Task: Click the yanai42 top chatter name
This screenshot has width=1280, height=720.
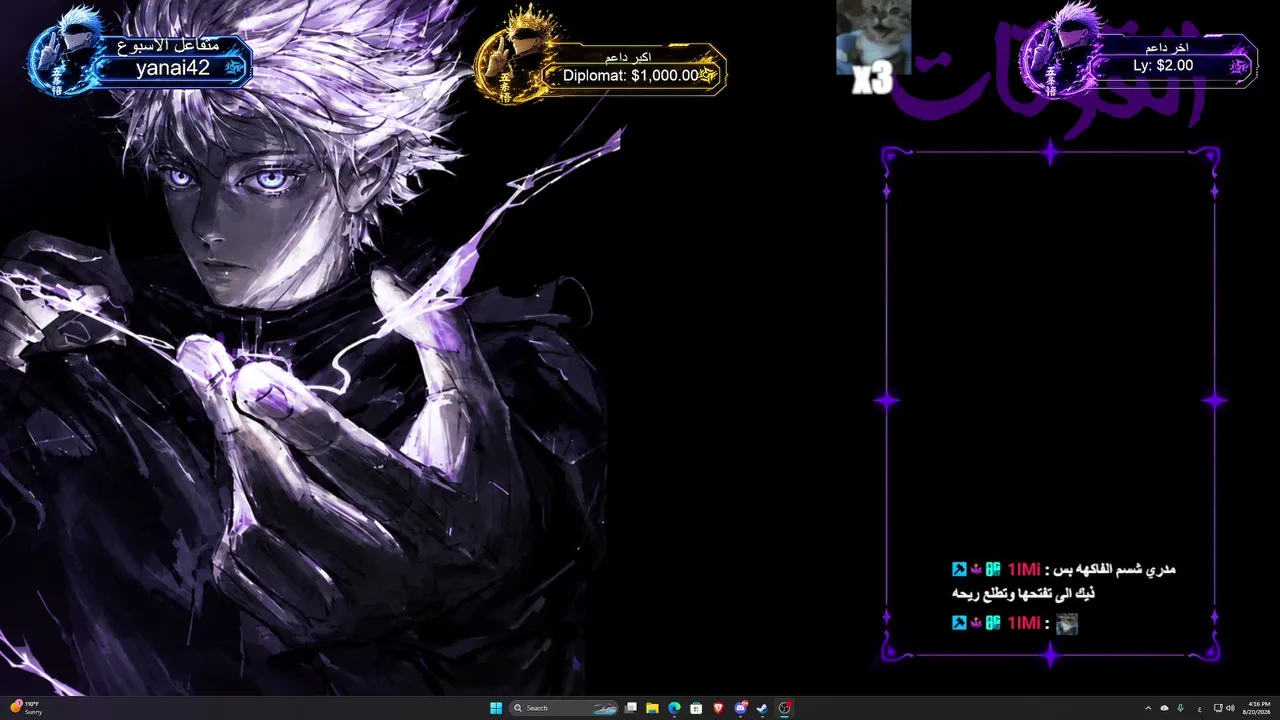Action: (x=173, y=68)
